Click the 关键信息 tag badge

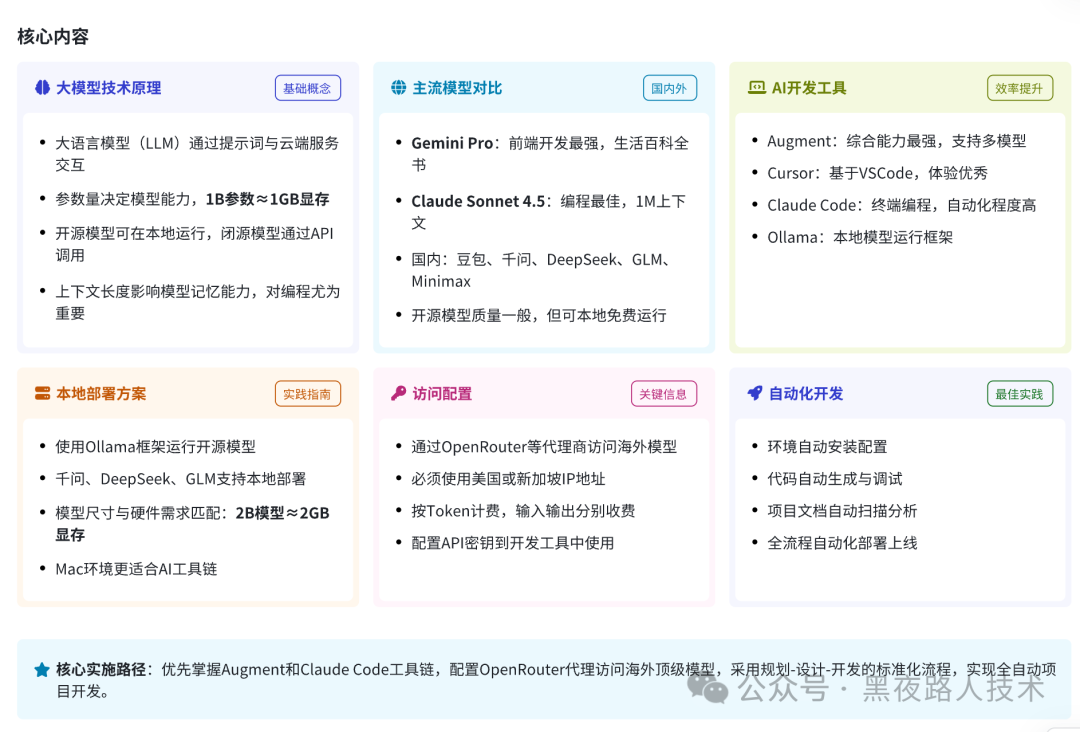coord(663,394)
